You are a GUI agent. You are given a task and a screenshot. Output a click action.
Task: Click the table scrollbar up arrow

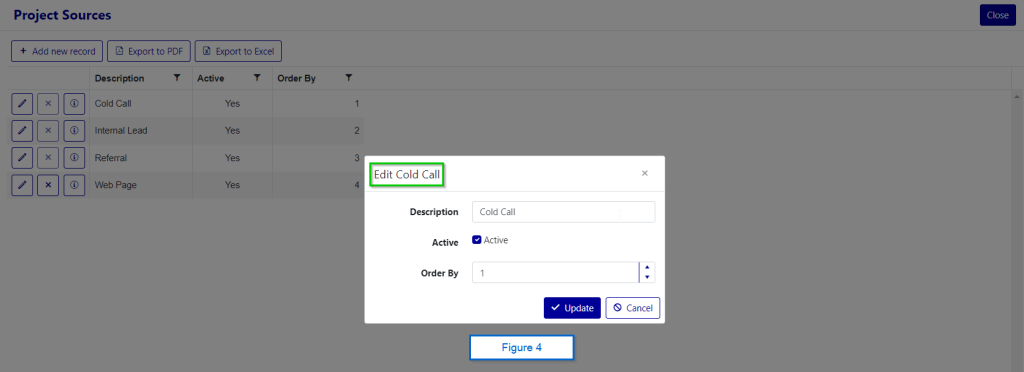click(1017, 97)
